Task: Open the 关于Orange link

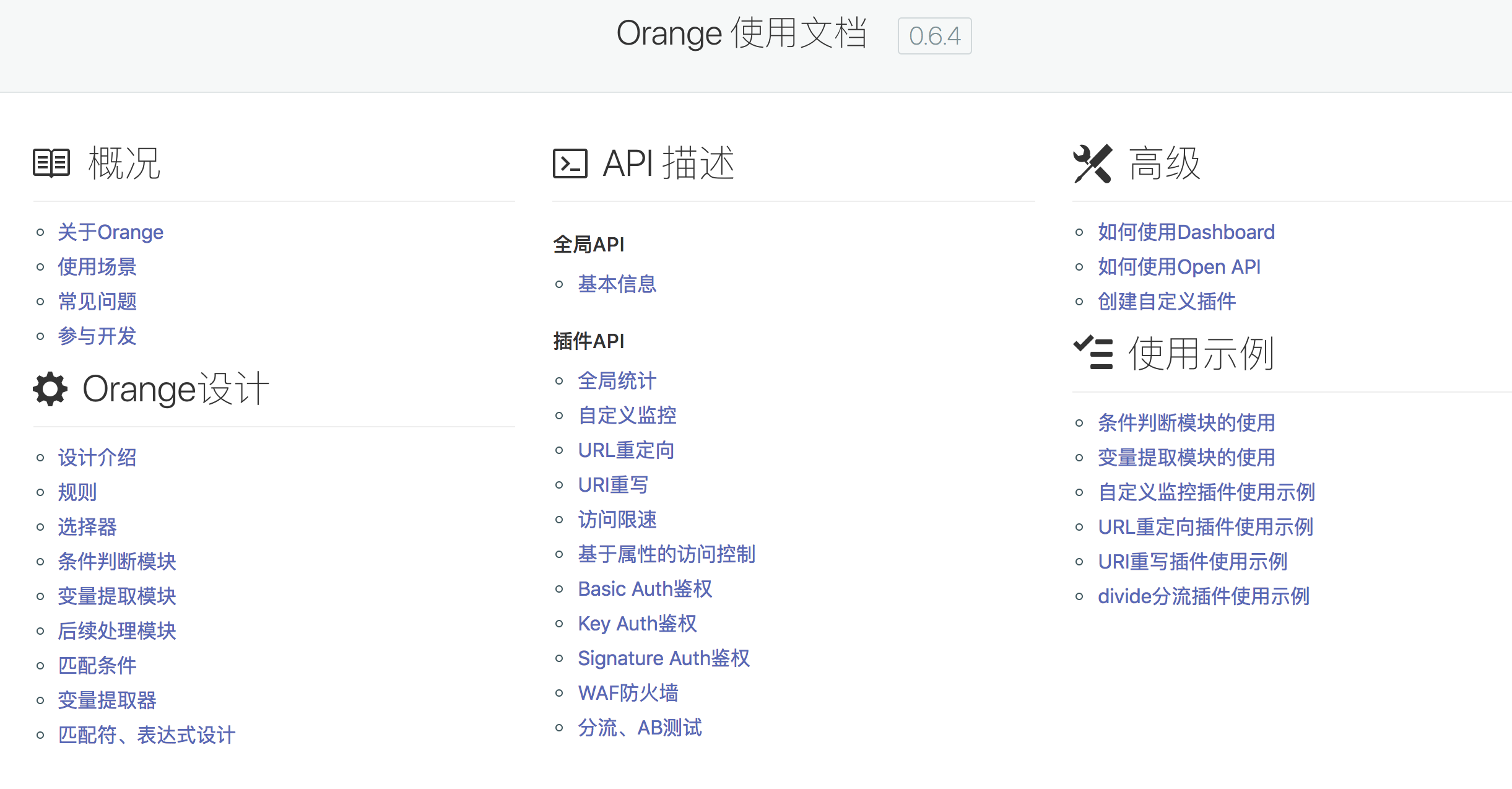Action: (110, 232)
